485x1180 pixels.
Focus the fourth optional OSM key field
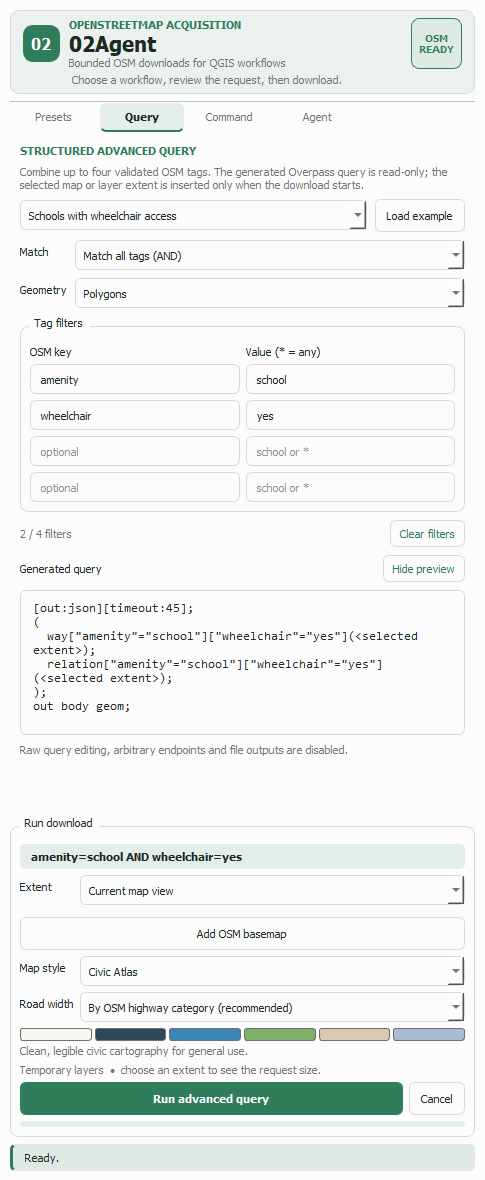point(135,488)
